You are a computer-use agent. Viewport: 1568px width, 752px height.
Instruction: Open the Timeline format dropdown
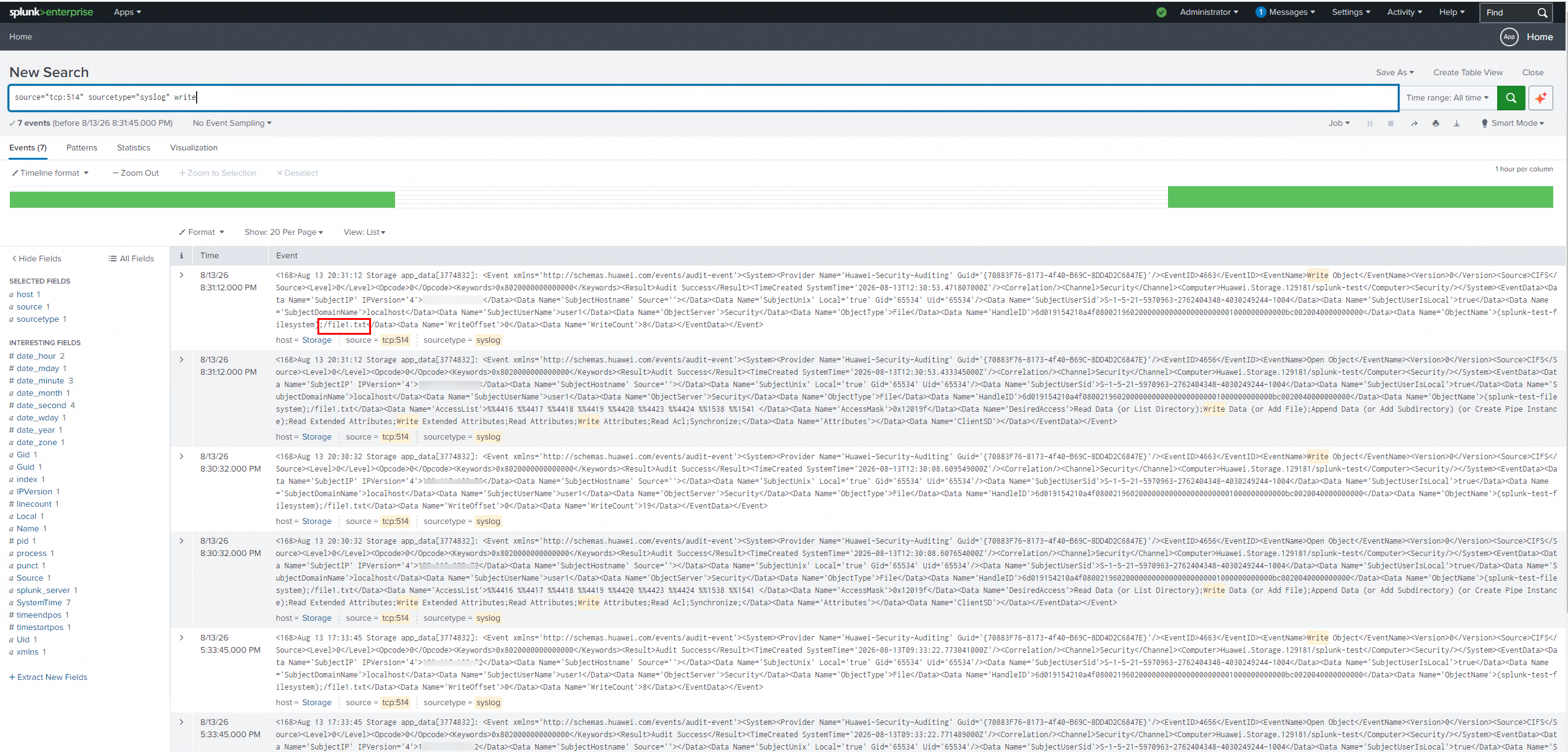pos(51,173)
